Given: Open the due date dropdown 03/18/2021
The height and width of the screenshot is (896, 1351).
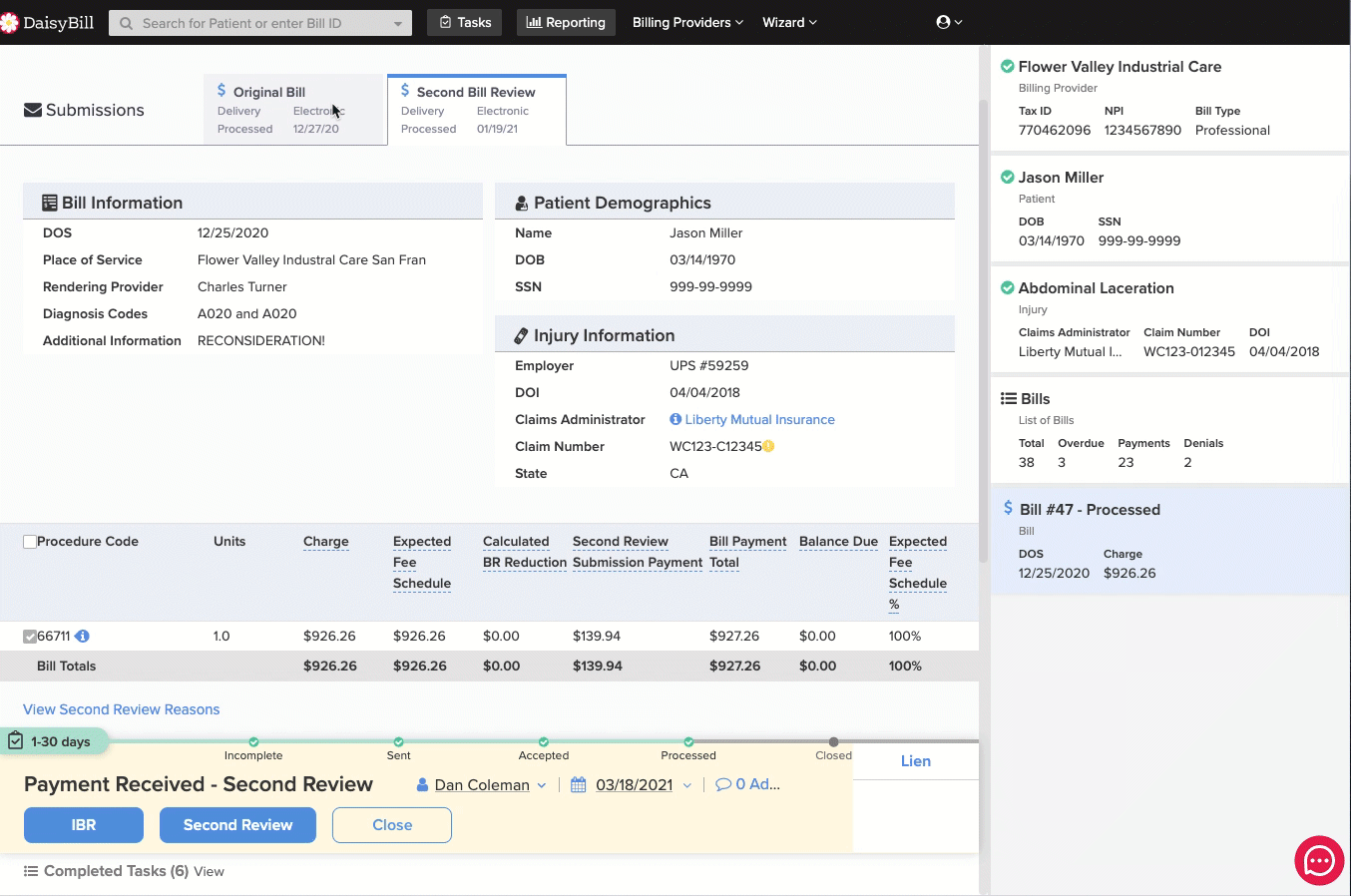Looking at the screenshot, I should (x=686, y=785).
